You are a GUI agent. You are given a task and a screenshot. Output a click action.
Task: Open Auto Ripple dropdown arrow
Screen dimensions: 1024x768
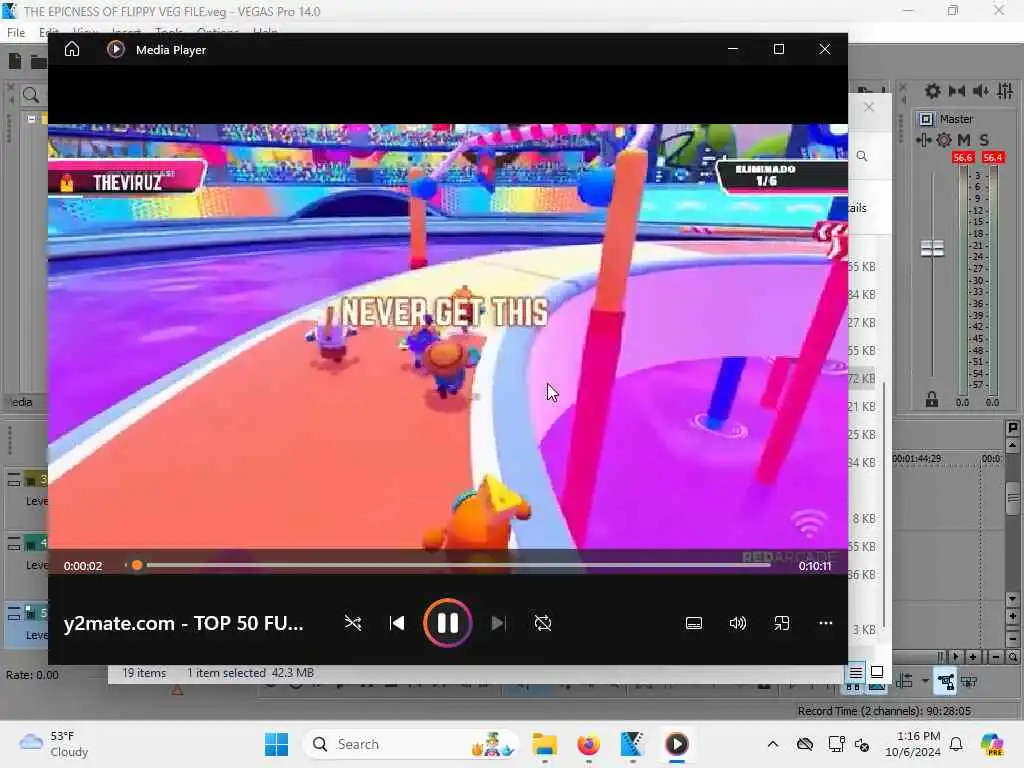pyautogui.click(x=925, y=681)
